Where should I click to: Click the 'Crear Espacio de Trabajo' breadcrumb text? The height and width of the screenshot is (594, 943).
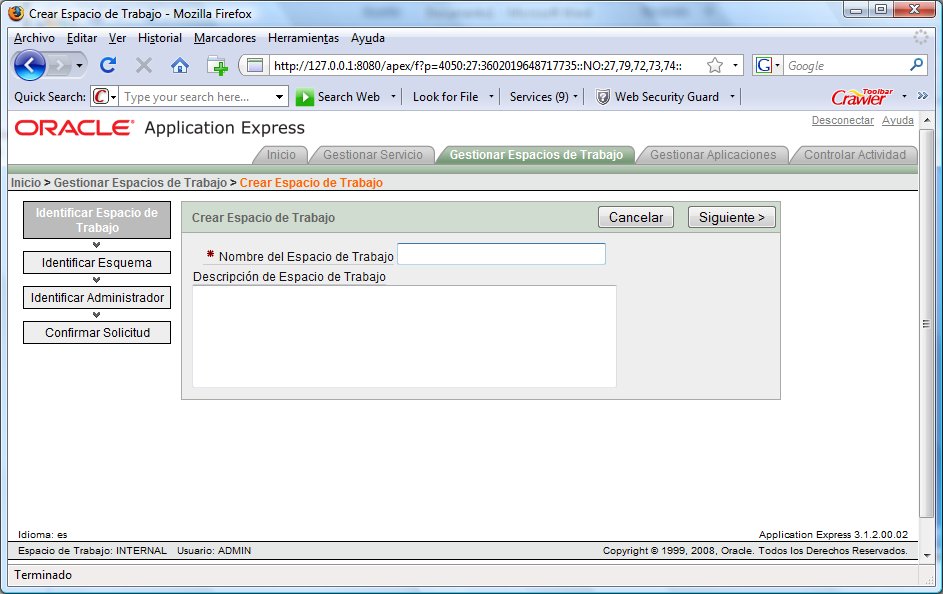[311, 183]
